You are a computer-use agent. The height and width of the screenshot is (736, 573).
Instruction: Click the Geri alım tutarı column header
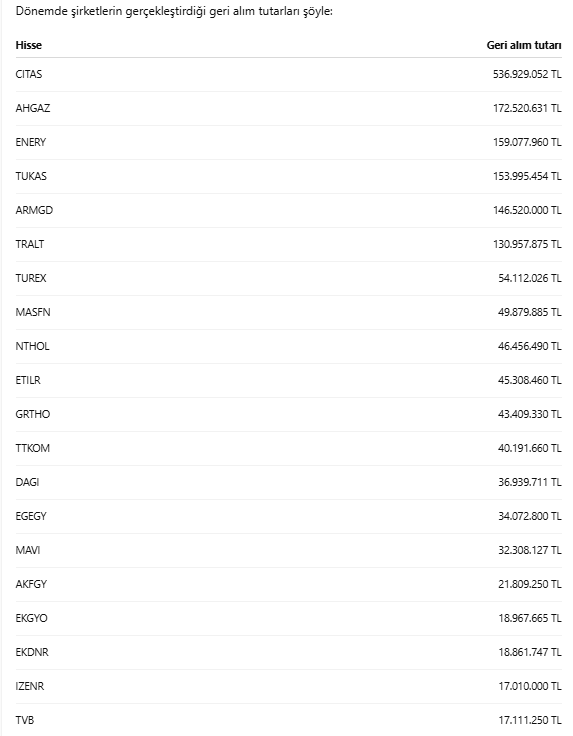tap(524, 45)
